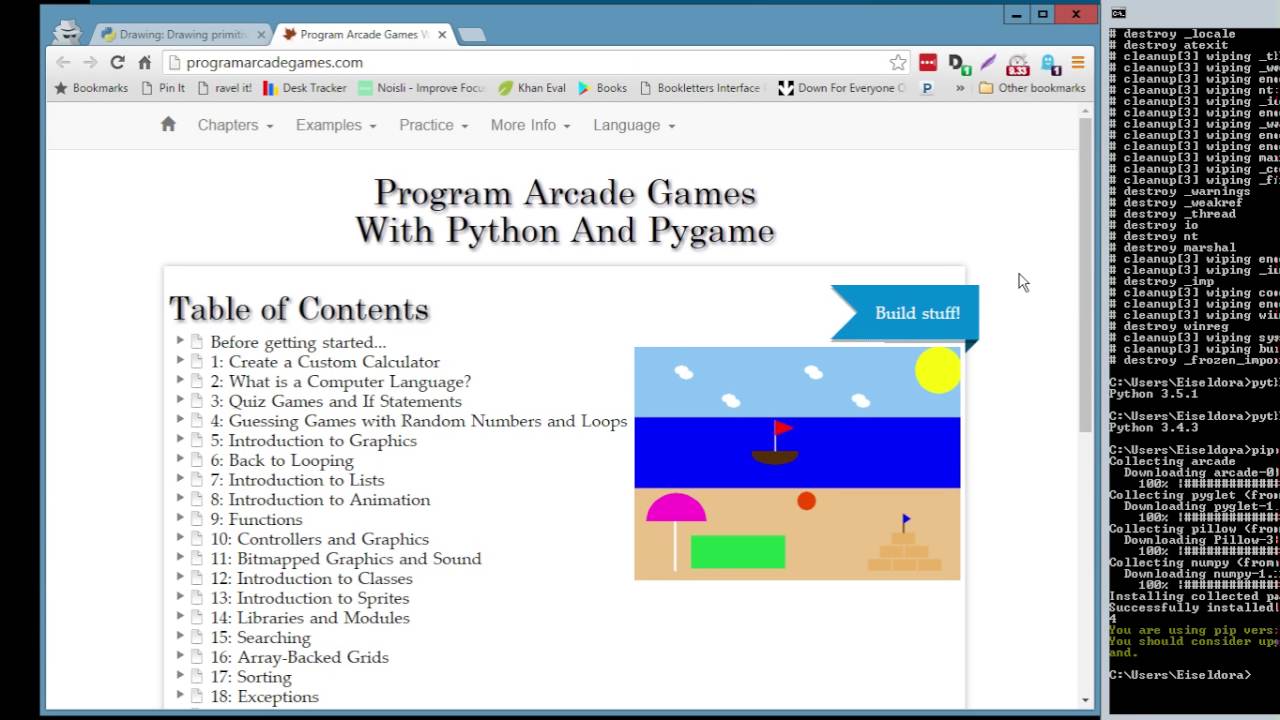Expand the Before getting started arrow
This screenshot has width=1280, height=720.
[x=180, y=341]
